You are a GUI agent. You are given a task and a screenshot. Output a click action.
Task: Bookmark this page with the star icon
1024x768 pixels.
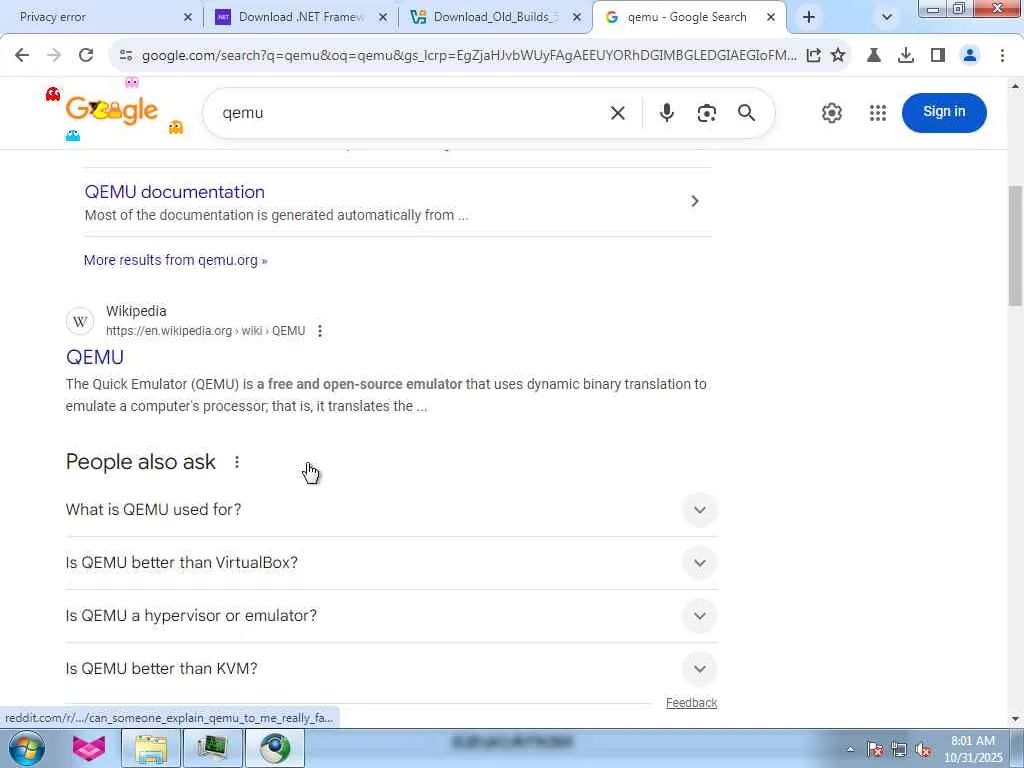click(838, 56)
